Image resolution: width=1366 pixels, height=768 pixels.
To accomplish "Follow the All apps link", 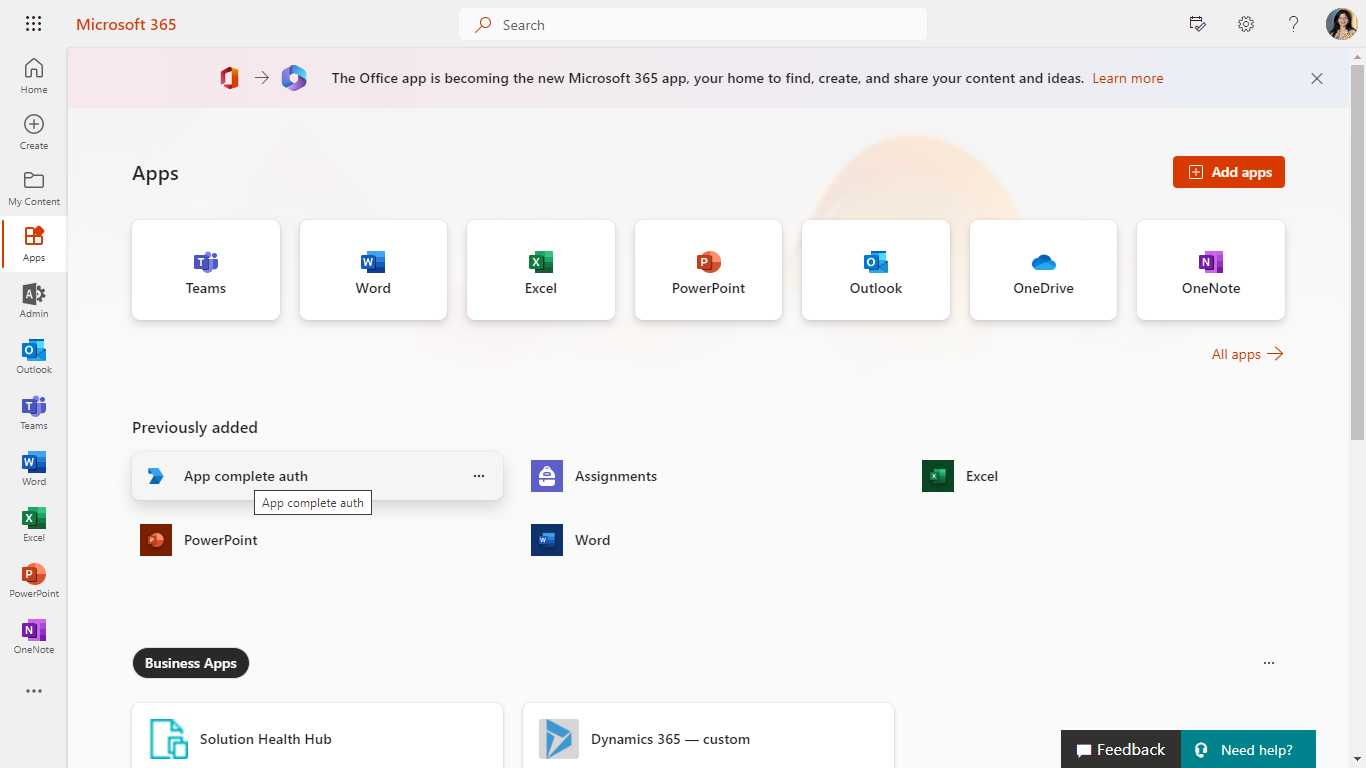I will (x=1247, y=354).
